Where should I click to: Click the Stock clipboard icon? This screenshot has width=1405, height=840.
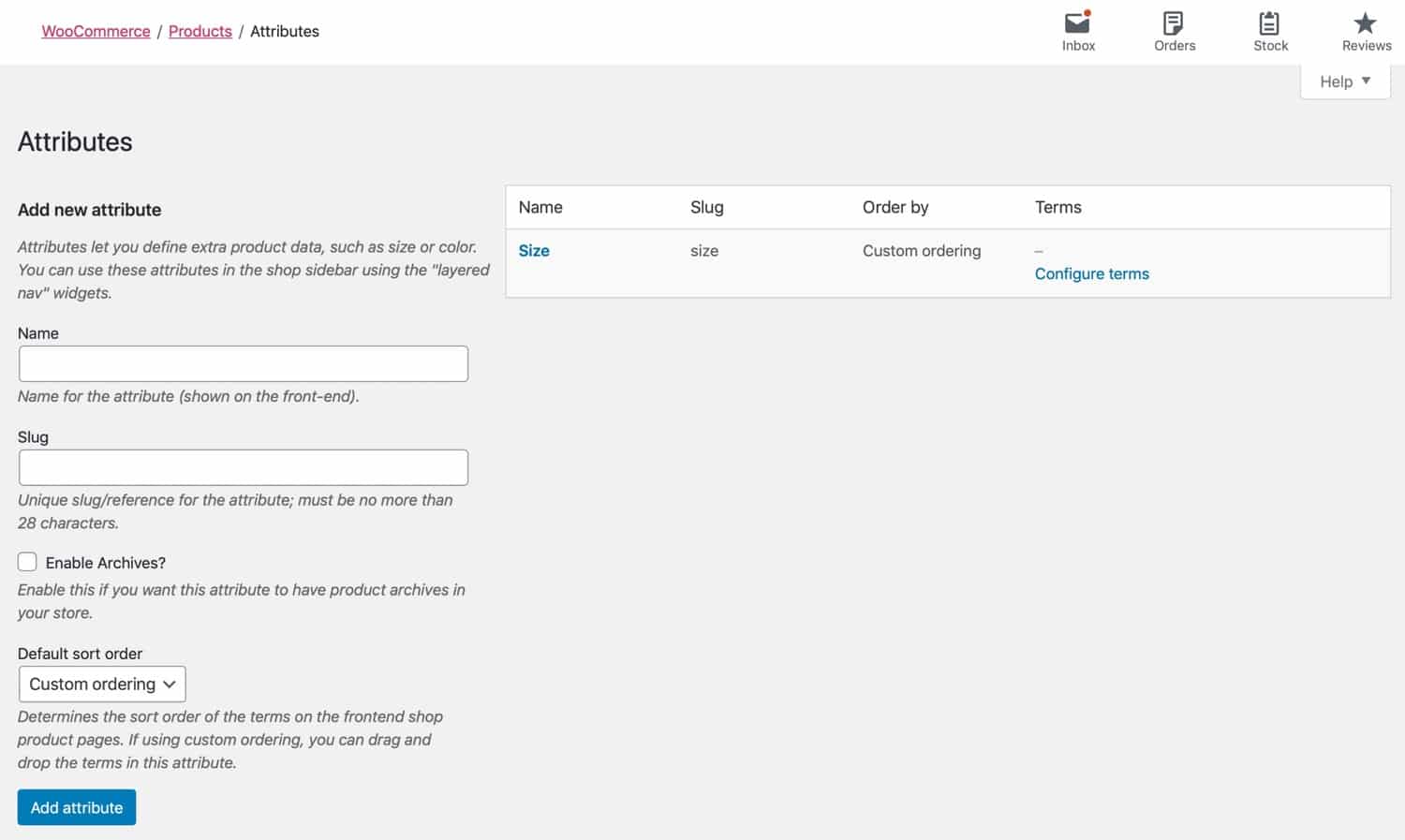tap(1269, 22)
